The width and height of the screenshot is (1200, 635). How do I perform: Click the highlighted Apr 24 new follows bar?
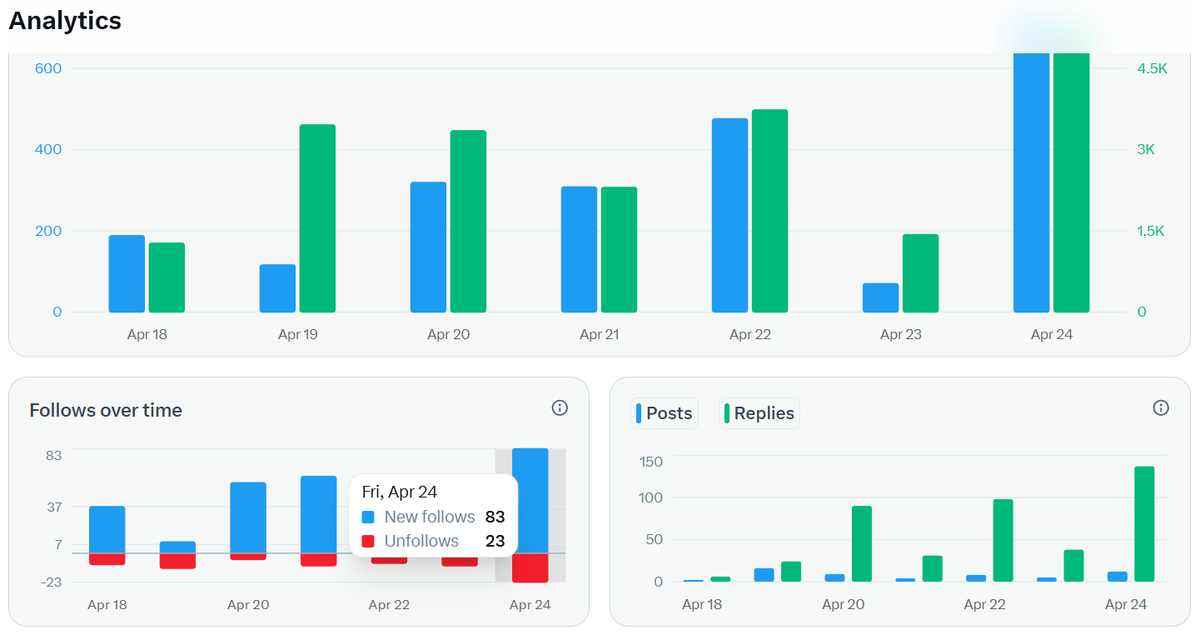click(530, 500)
